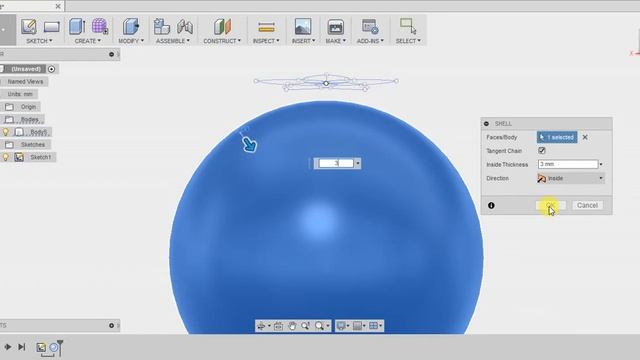
Task: Click the 1 selected Faces/Body button
Action: (557, 137)
